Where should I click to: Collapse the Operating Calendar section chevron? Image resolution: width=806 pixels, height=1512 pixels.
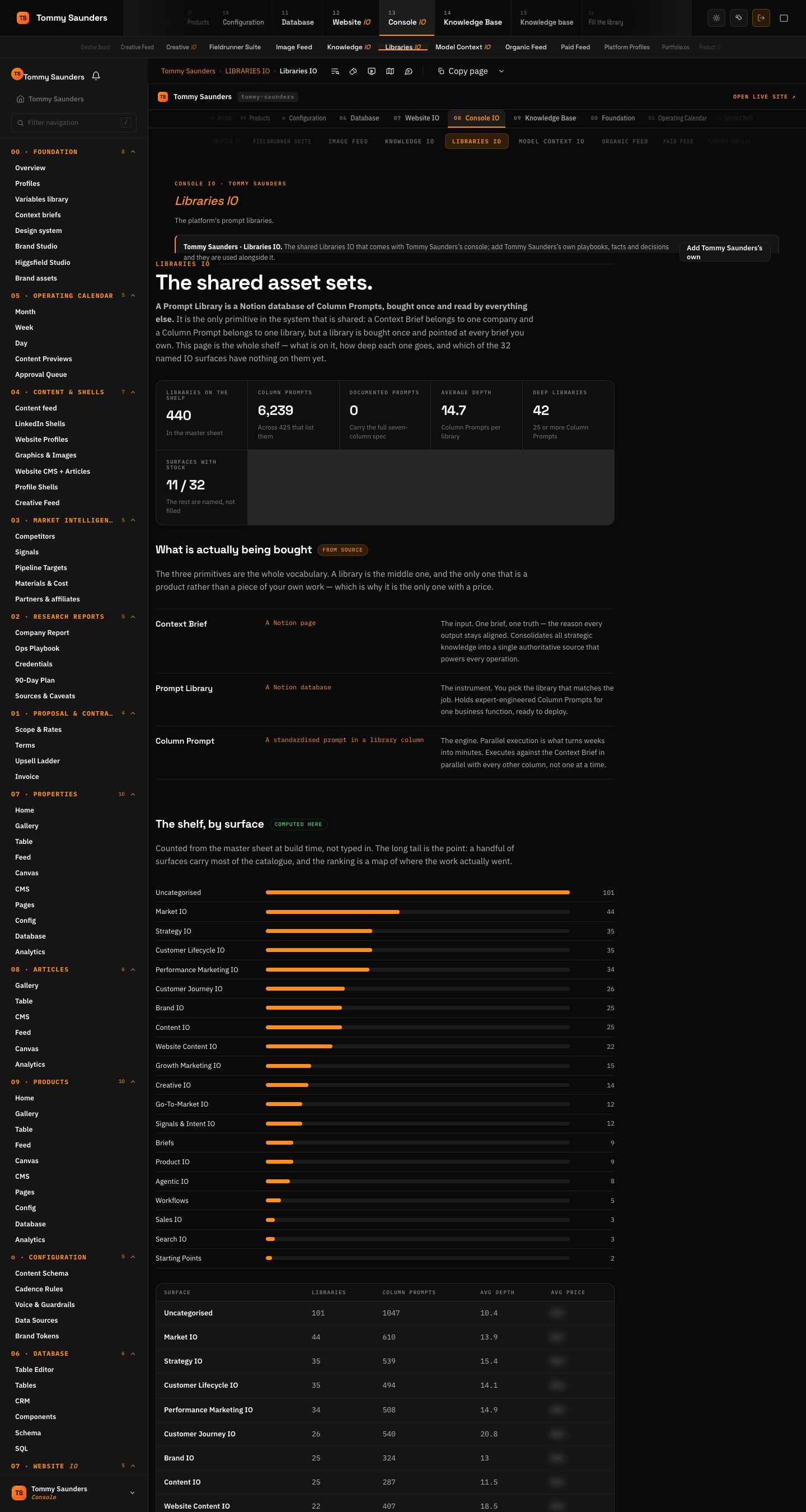[x=133, y=296]
